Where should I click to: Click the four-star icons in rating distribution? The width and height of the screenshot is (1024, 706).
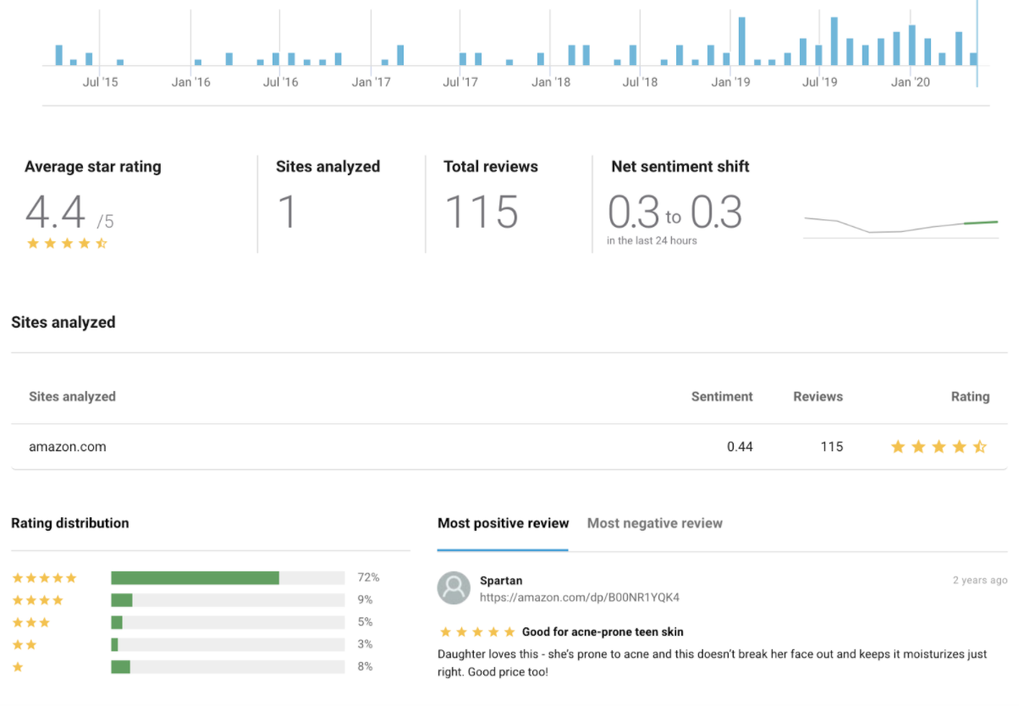pos(37,600)
